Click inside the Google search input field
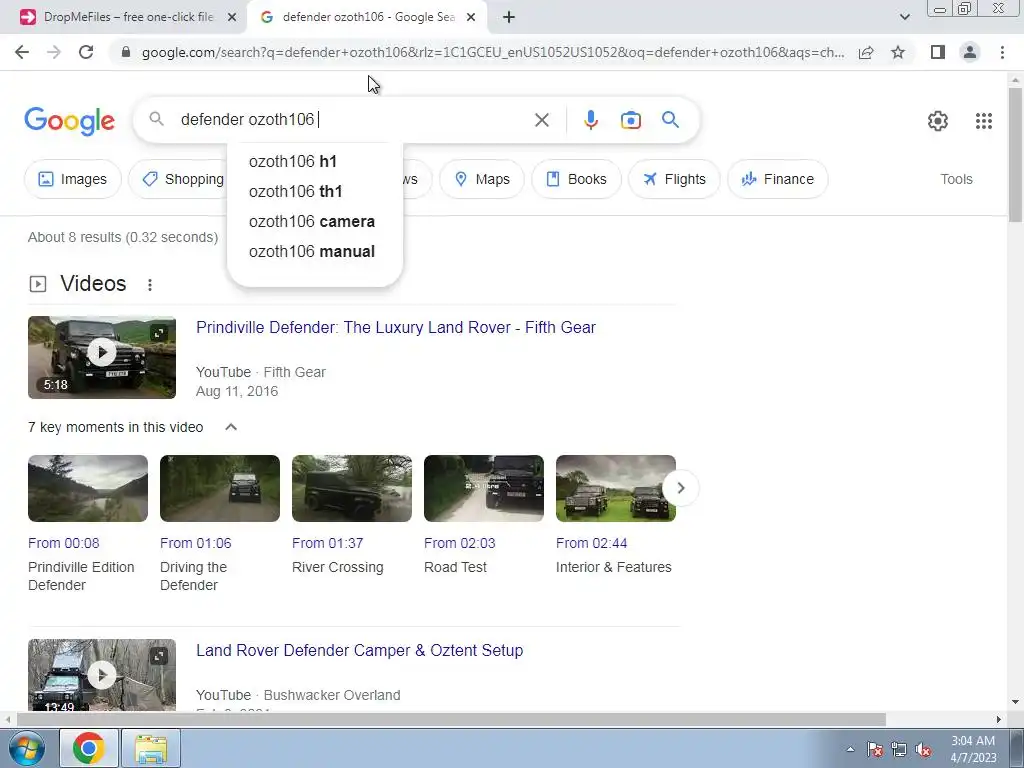Viewport: 1024px width, 768px height. pos(353,120)
